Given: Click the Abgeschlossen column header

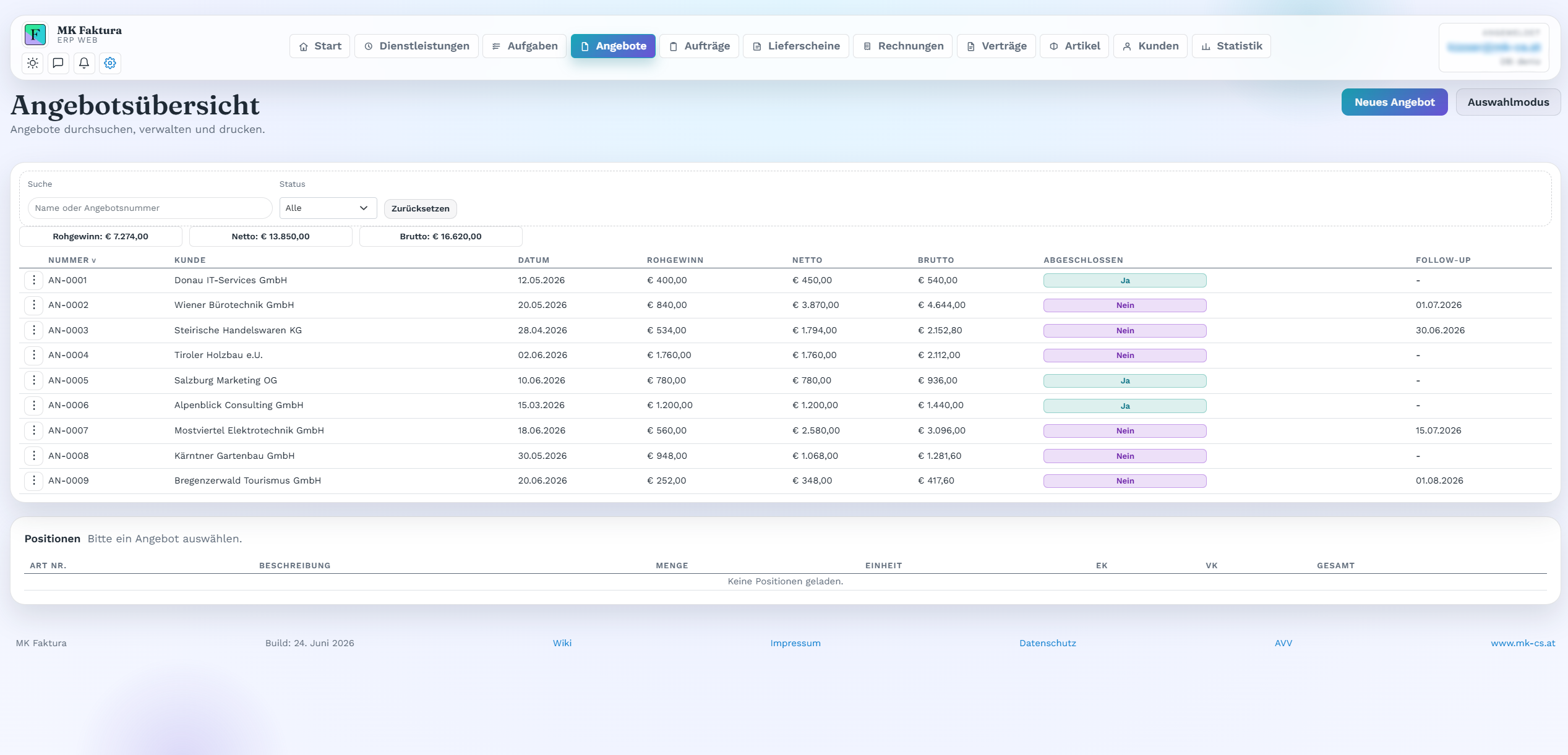Looking at the screenshot, I should tap(1083, 260).
